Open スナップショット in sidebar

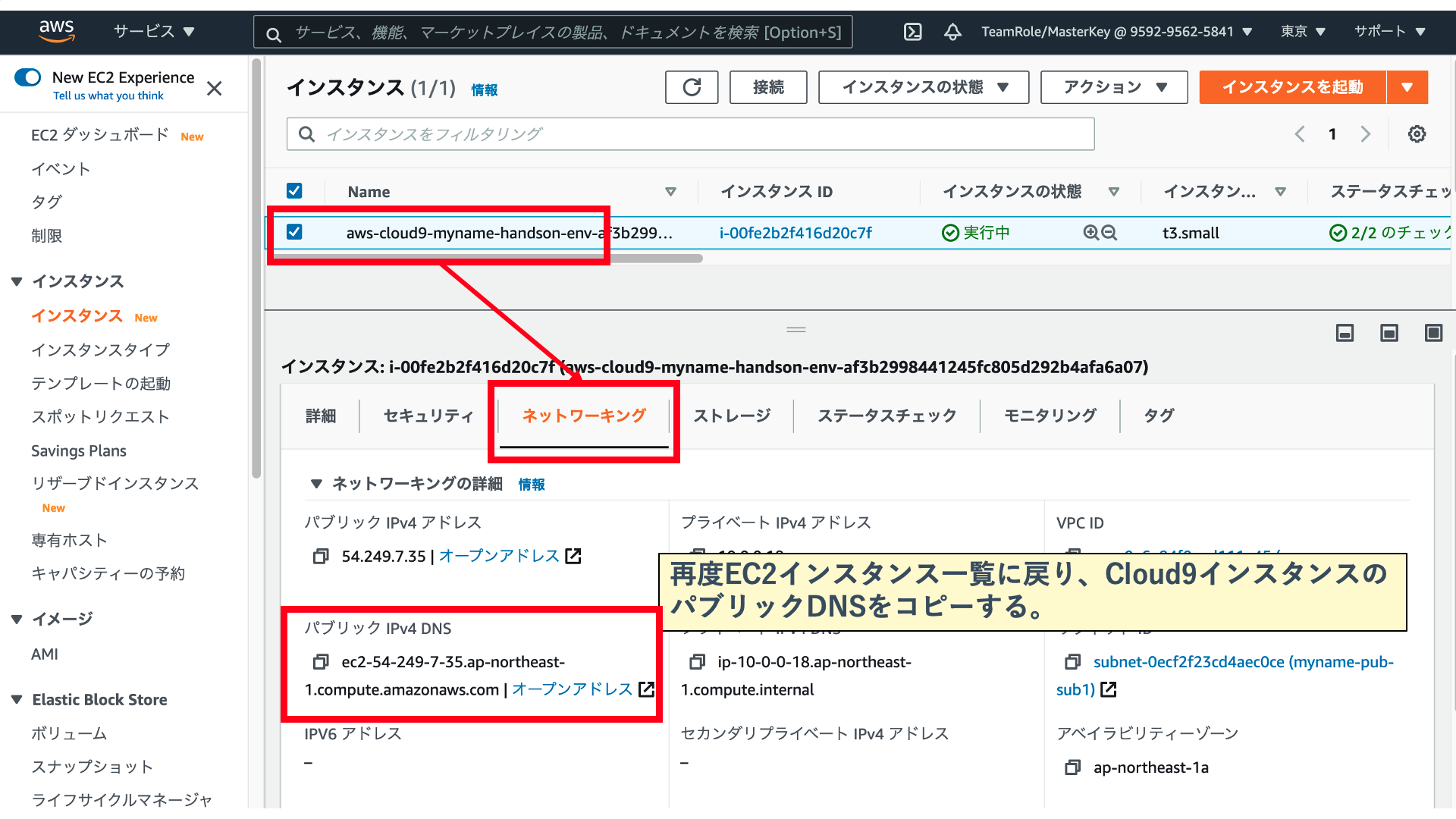[x=92, y=767]
